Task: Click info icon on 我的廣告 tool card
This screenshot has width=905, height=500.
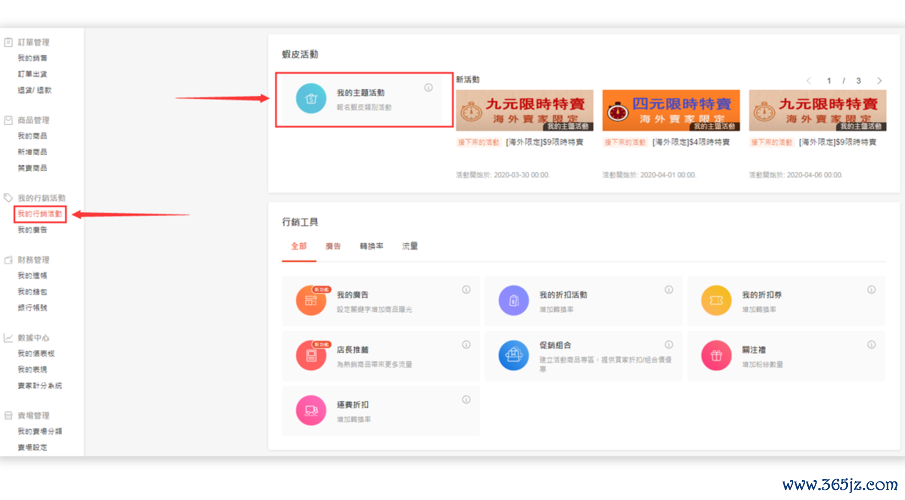Action: [466, 290]
